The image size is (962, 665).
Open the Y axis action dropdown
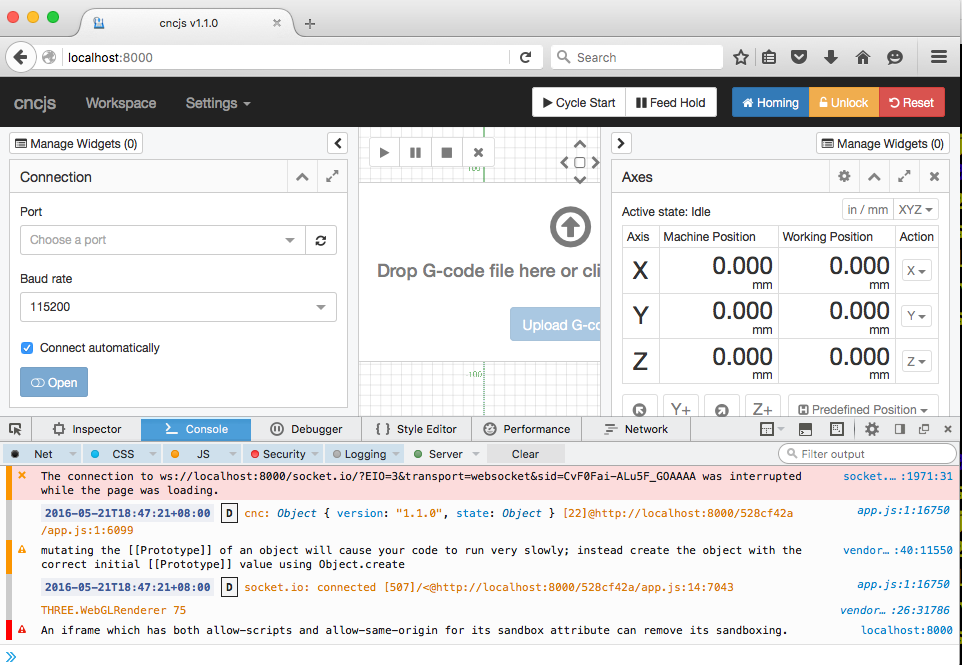click(916, 316)
